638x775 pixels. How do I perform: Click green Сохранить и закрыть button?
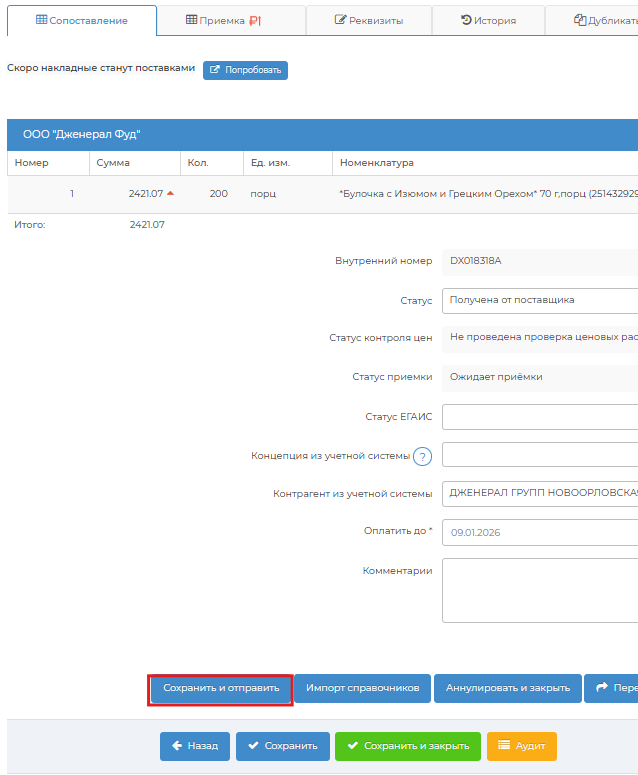point(408,746)
